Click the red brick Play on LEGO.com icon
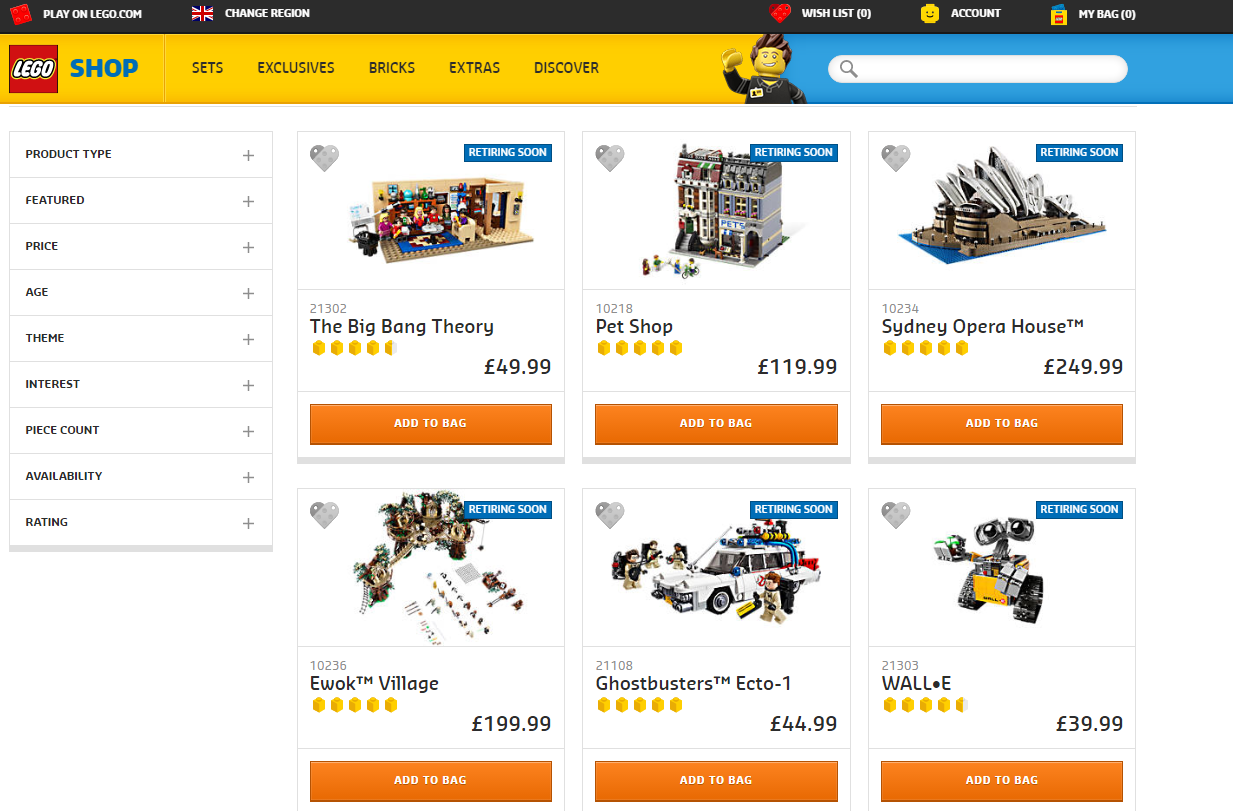 point(21,14)
